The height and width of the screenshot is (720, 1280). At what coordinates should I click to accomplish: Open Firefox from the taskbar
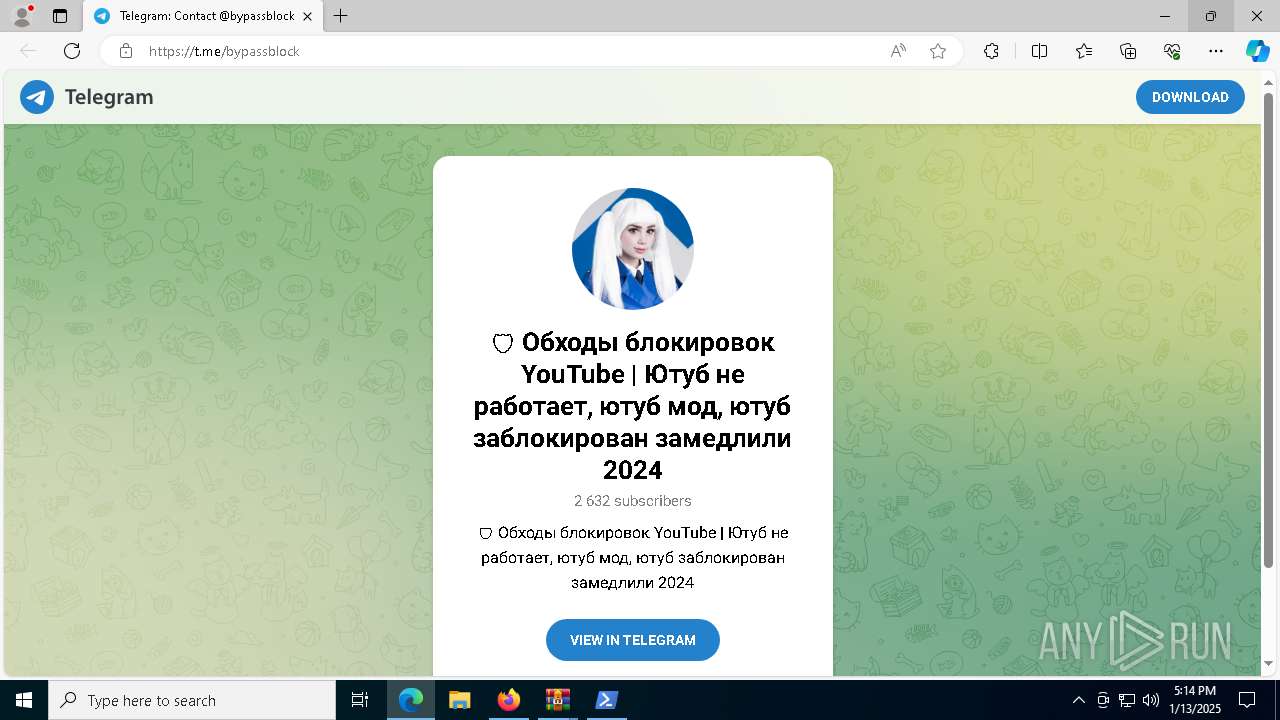pos(509,700)
